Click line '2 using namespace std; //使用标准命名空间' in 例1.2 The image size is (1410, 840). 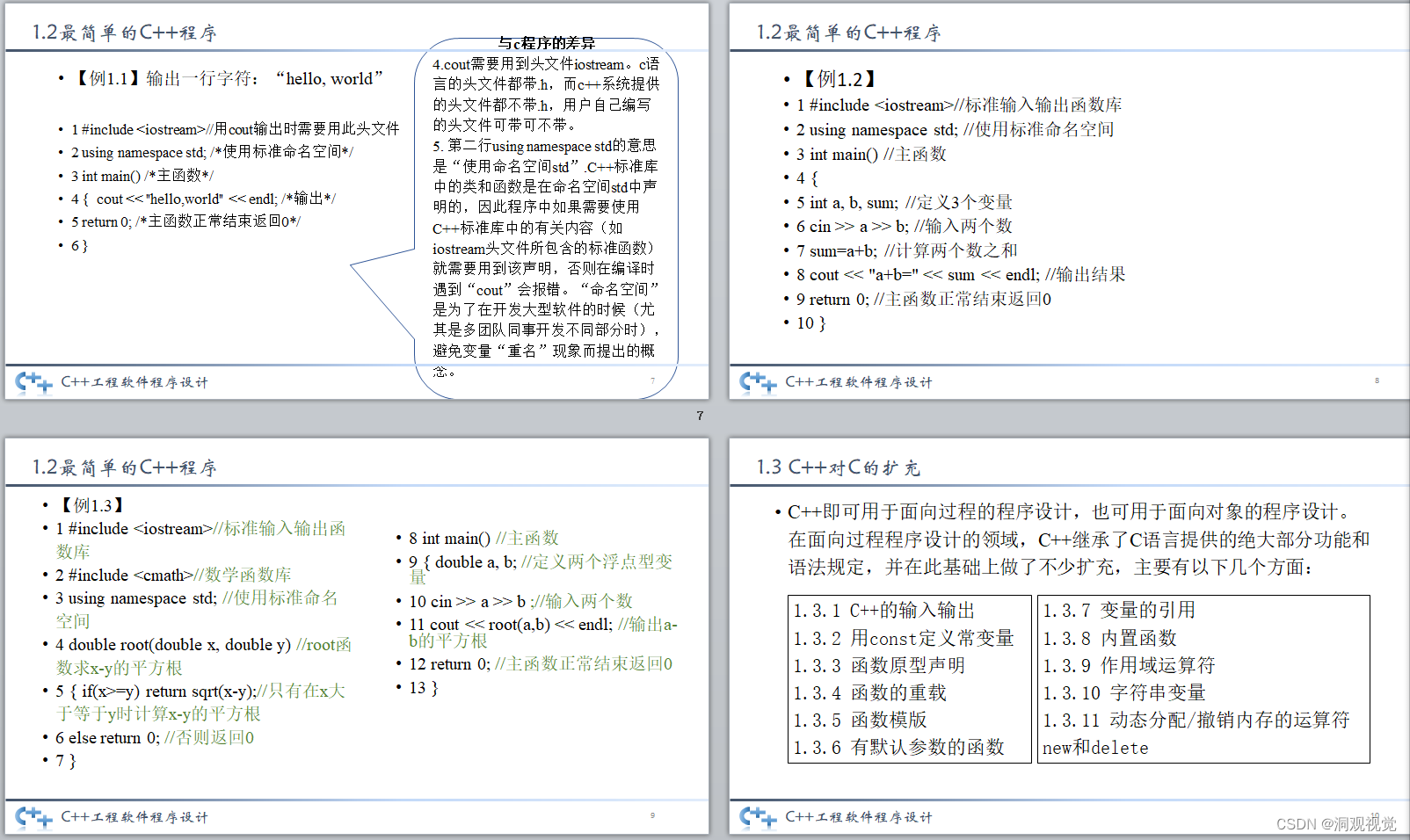pos(955,130)
